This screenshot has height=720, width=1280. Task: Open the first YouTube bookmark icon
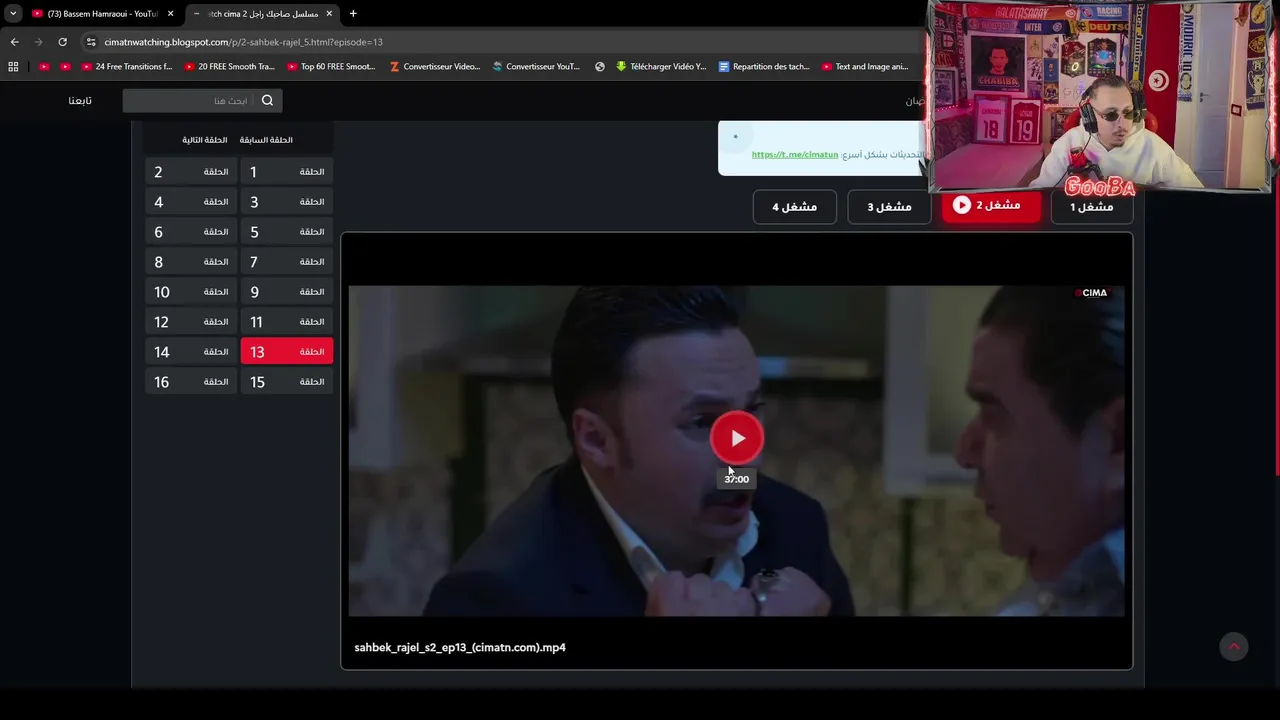[44, 67]
